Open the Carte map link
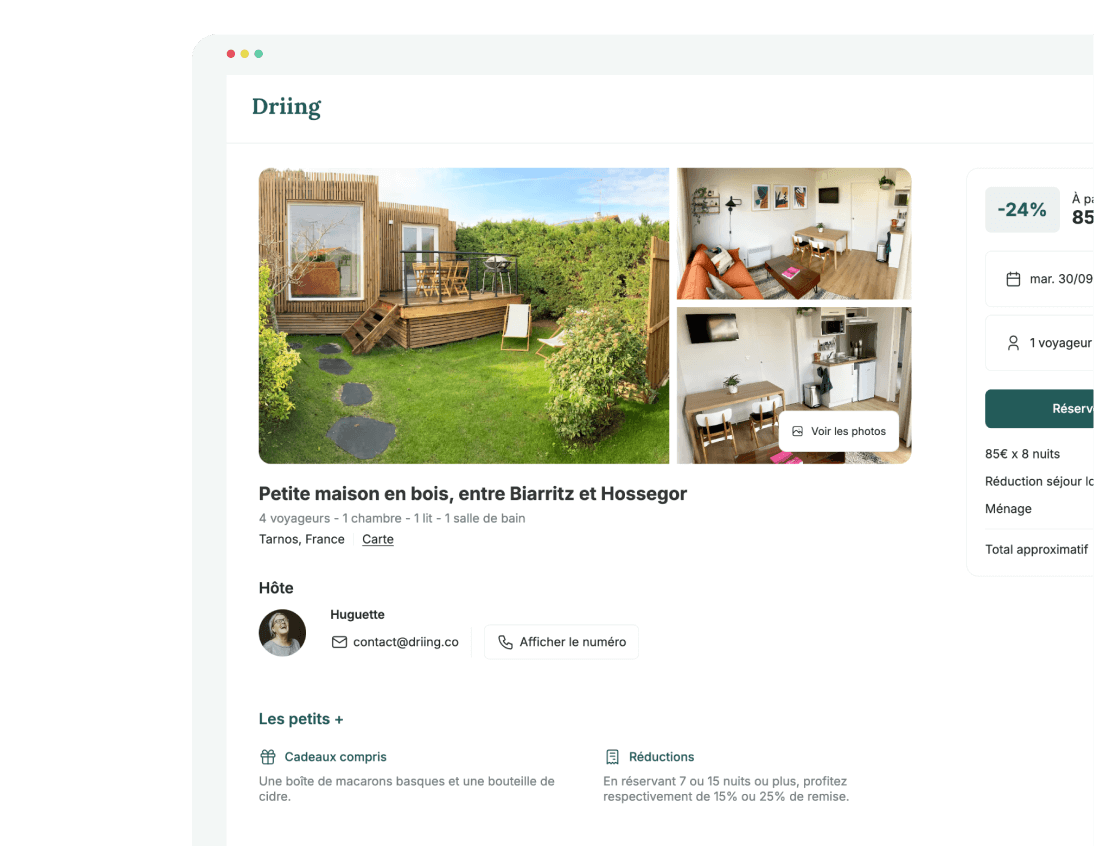This screenshot has height=846, width=1094. click(x=377, y=539)
